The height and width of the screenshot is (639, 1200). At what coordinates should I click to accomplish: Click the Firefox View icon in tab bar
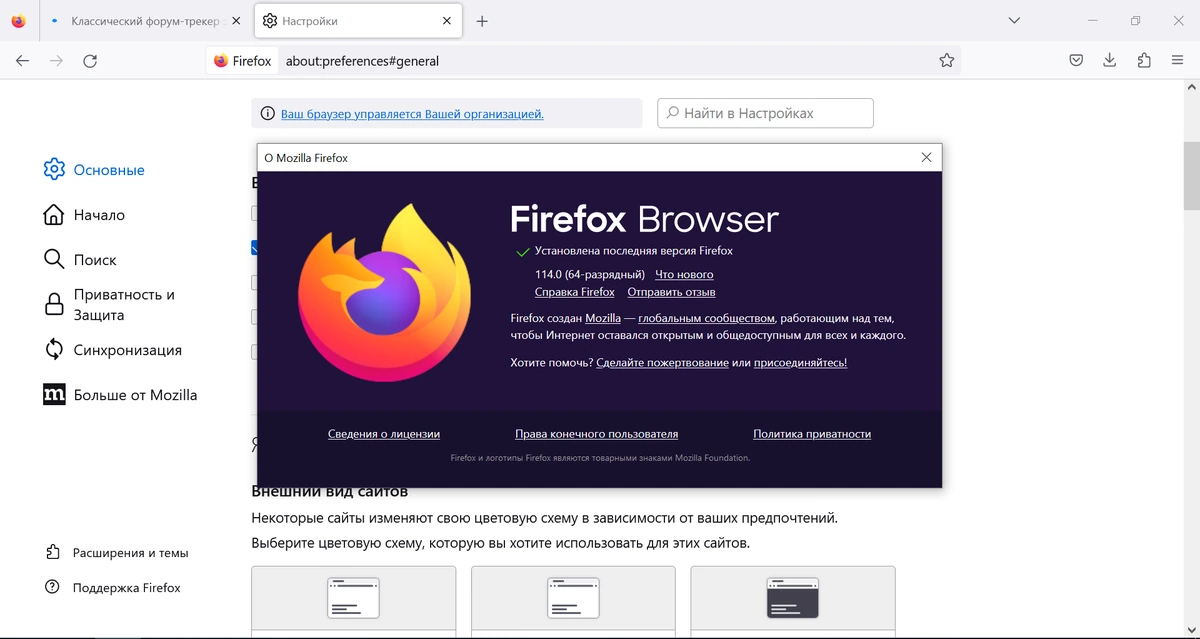pyautogui.click(x=18, y=21)
